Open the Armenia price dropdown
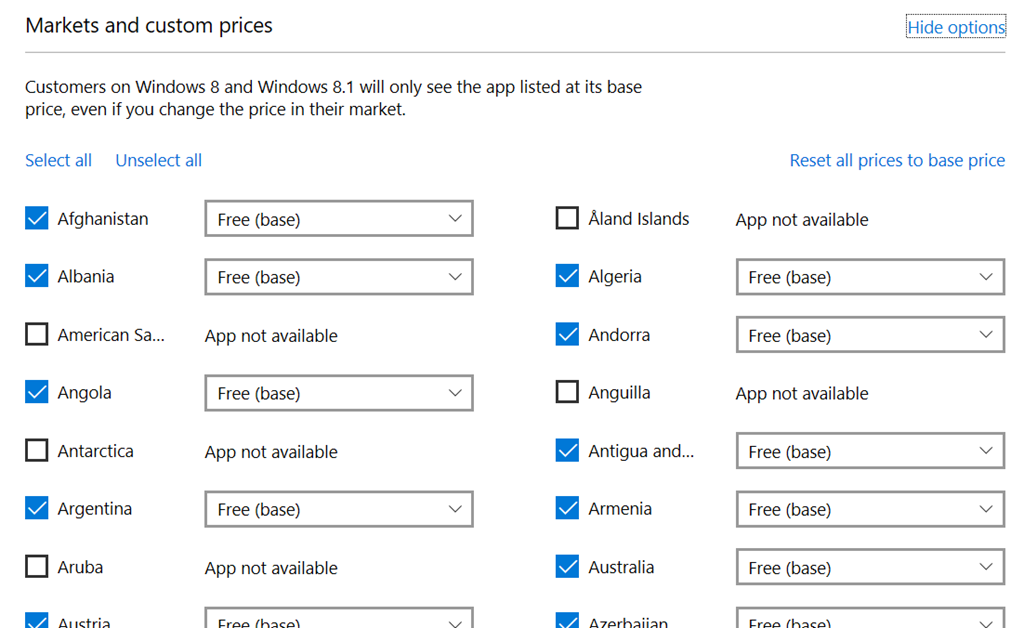 [x=869, y=509]
